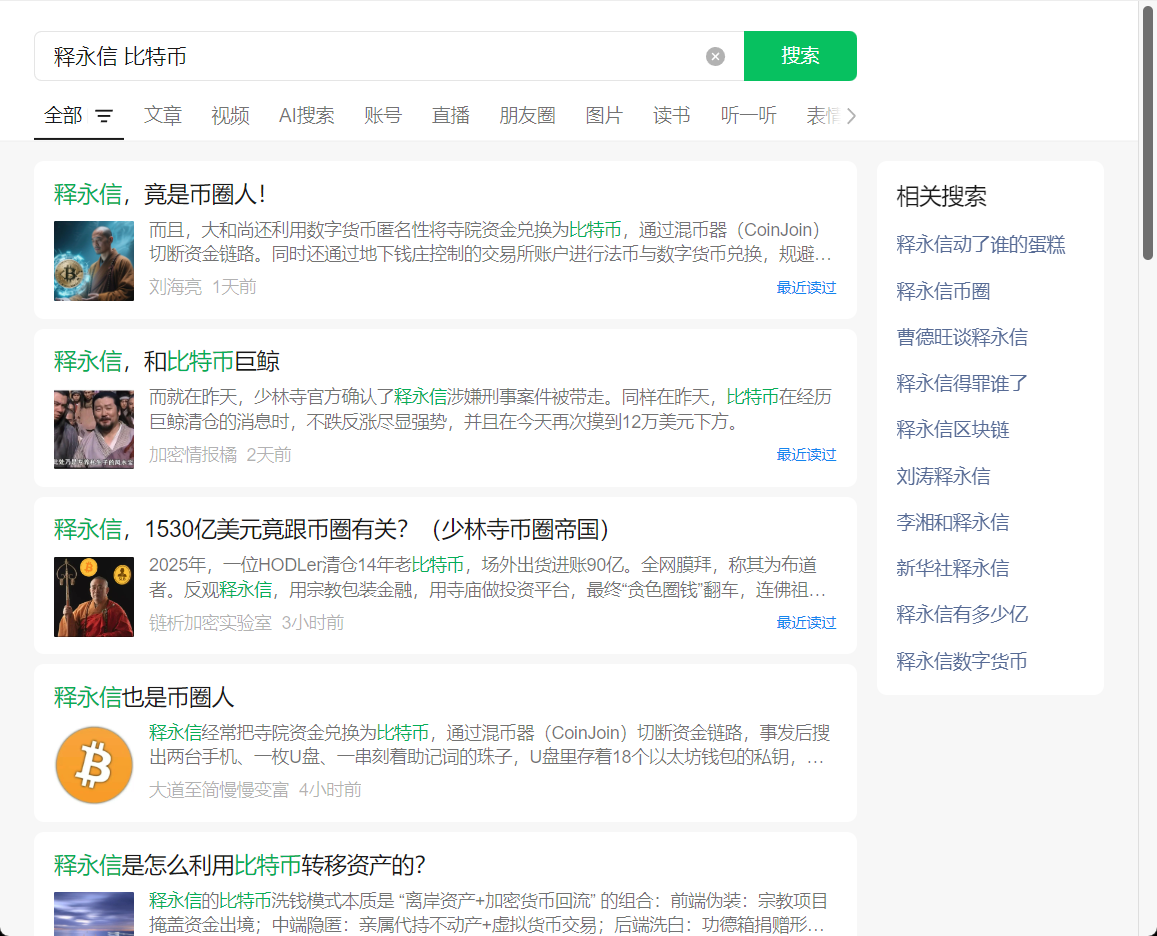Open article titled 释永信，竟是币圈人！

click(x=160, y=194)
